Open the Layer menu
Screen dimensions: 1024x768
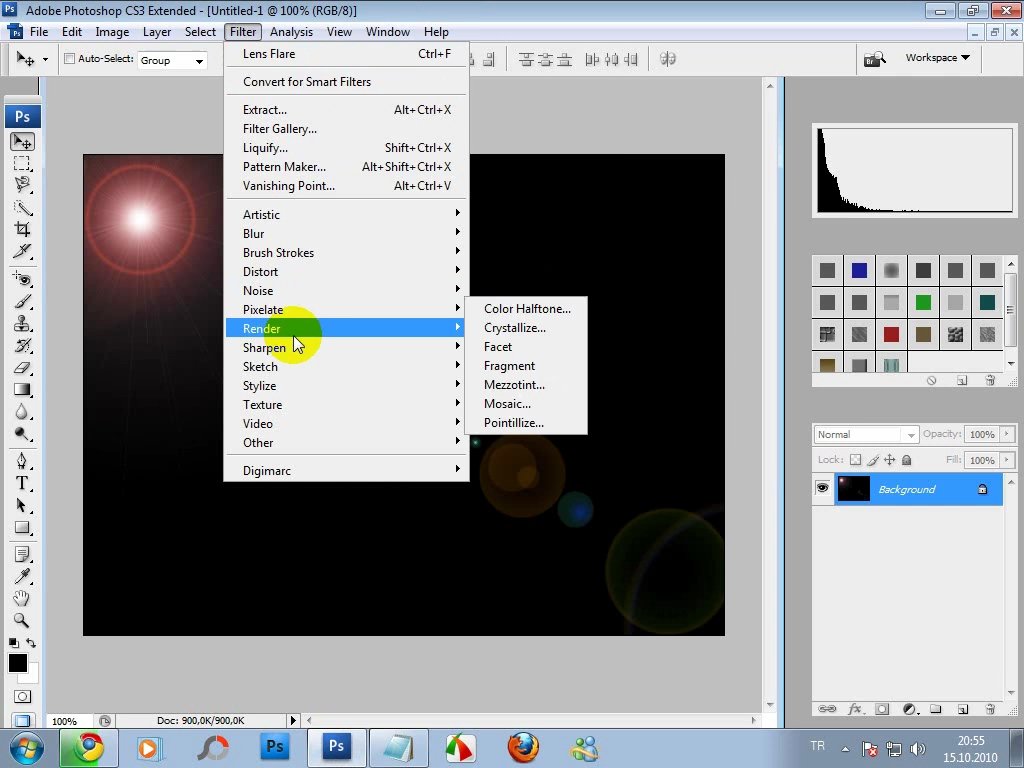click(157, 32)
